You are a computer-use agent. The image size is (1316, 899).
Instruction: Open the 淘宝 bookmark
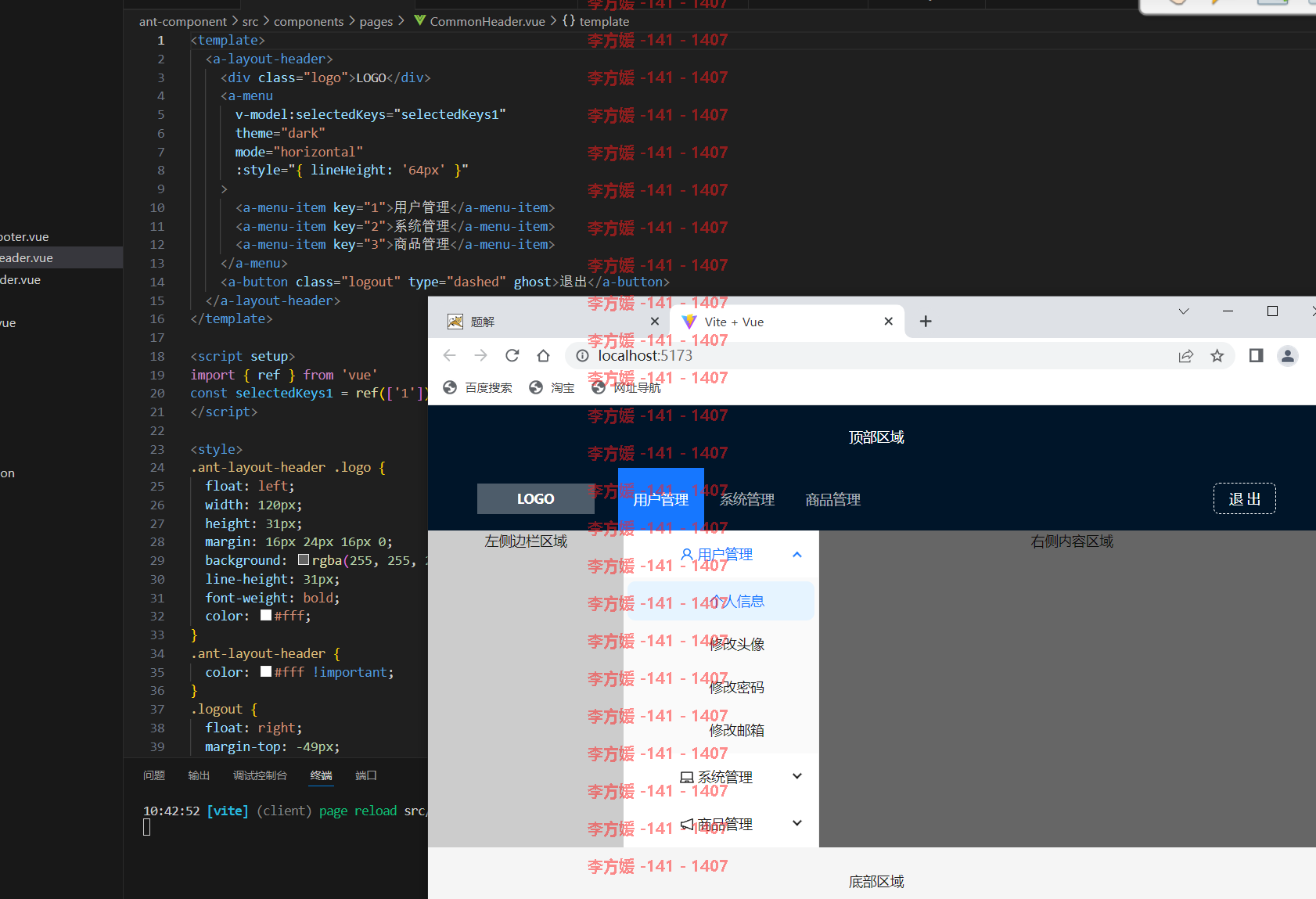[552, 387]
